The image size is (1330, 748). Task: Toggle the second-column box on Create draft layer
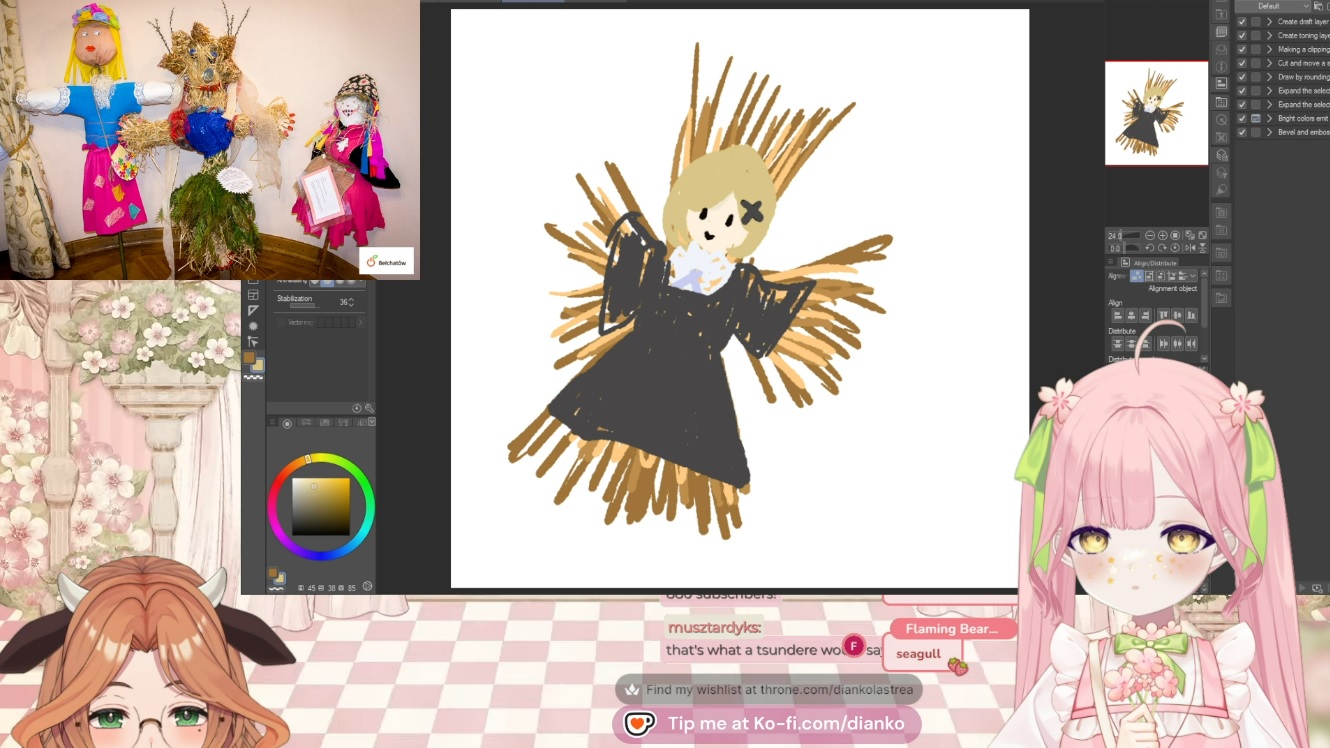[x=1256, y=21]
